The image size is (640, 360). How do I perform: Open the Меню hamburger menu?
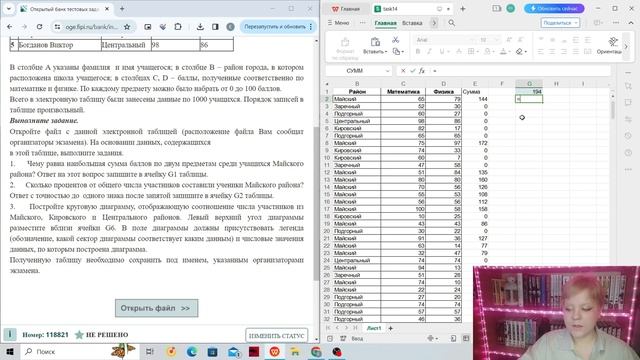point(338,23)
